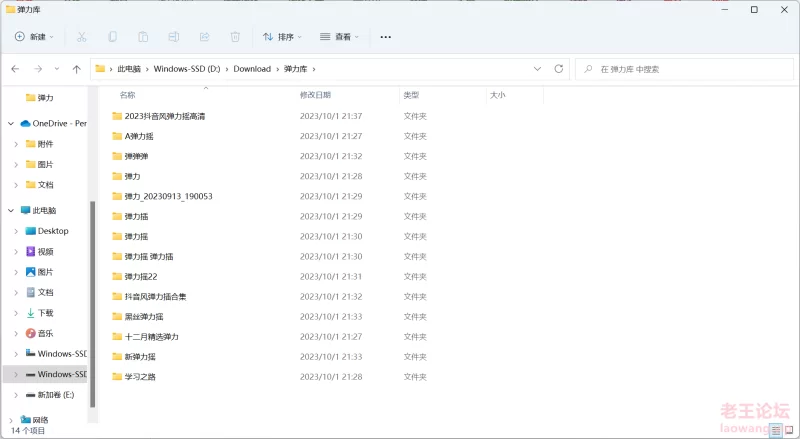The height and width of the screenshot is (439, 800).
Task: Open recent locations dropdown arrow
Action: coord(57,69)
